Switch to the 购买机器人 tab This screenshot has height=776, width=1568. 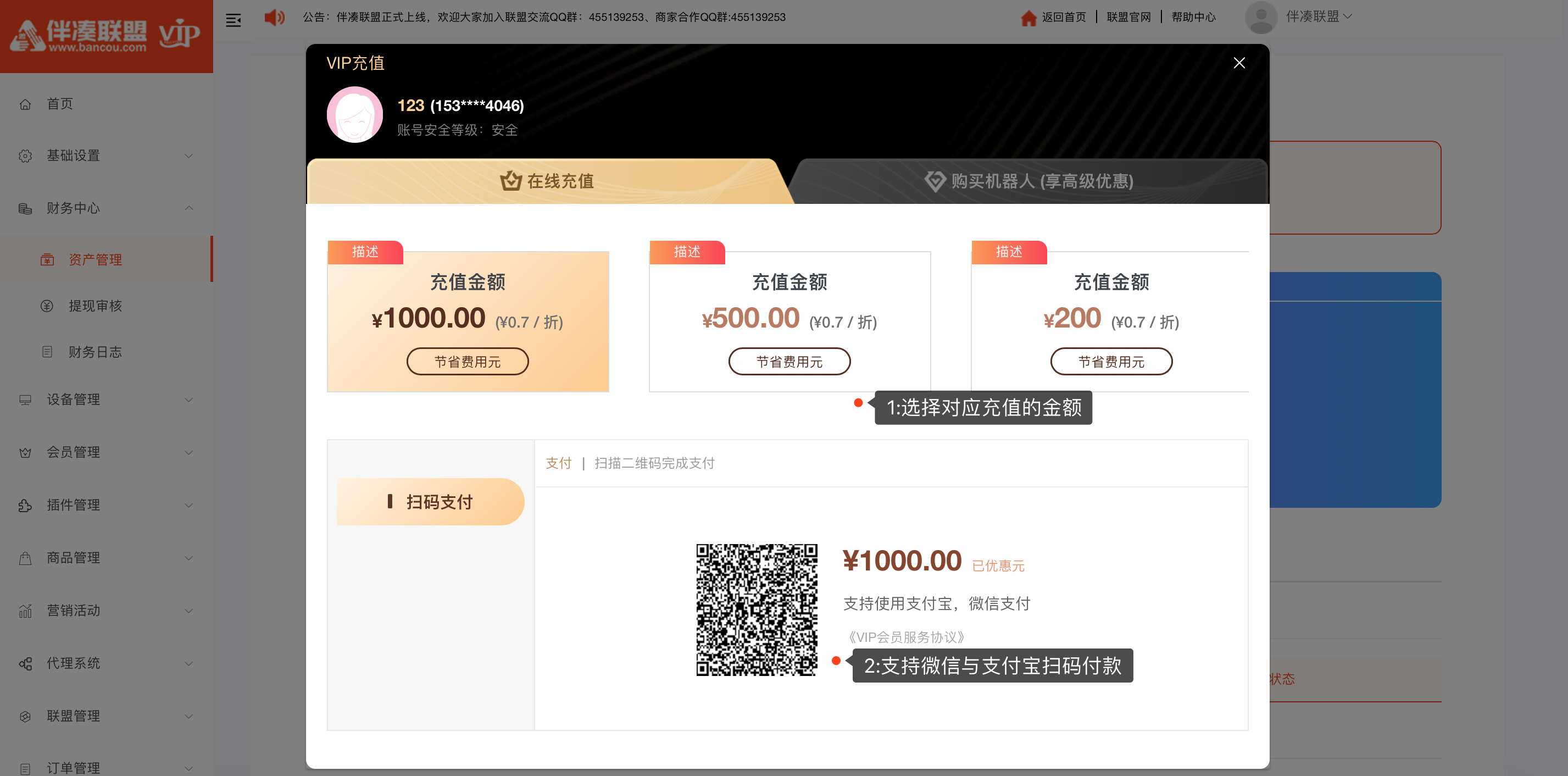click(1028, 181)
